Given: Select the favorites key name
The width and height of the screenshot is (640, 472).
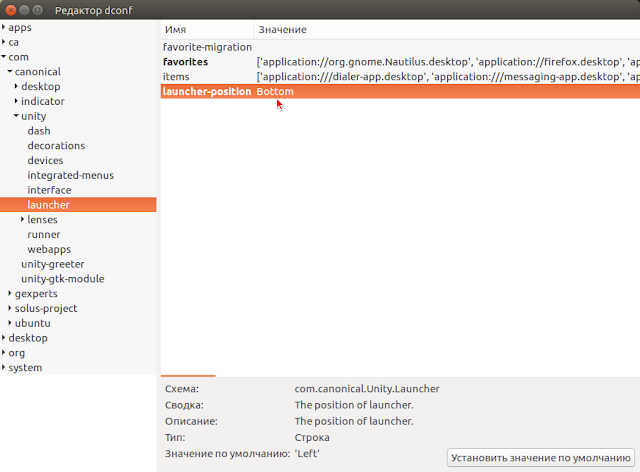Looking at the screenshot, I should 185,62.
